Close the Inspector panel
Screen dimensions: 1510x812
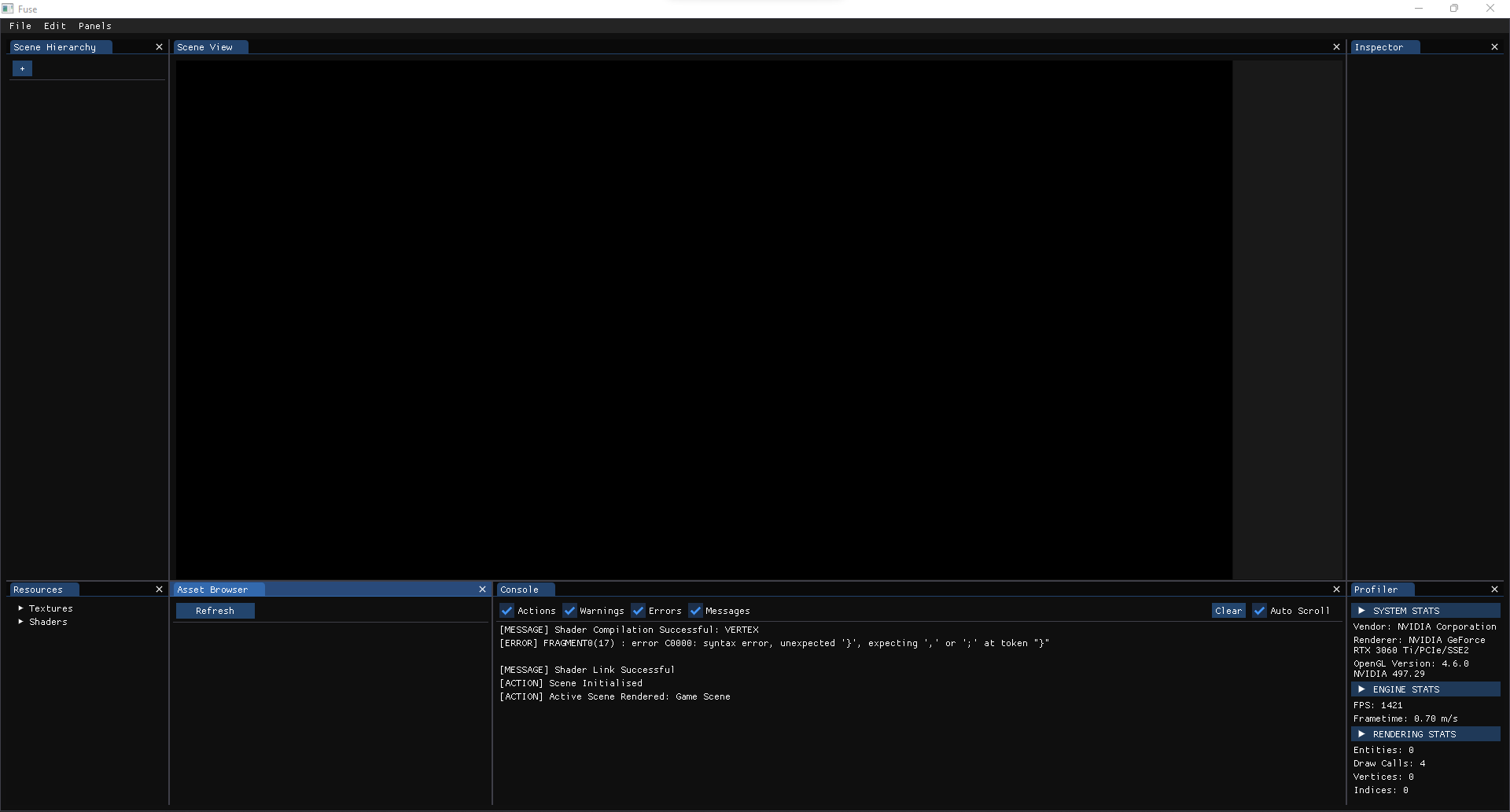click(1494, 47)
